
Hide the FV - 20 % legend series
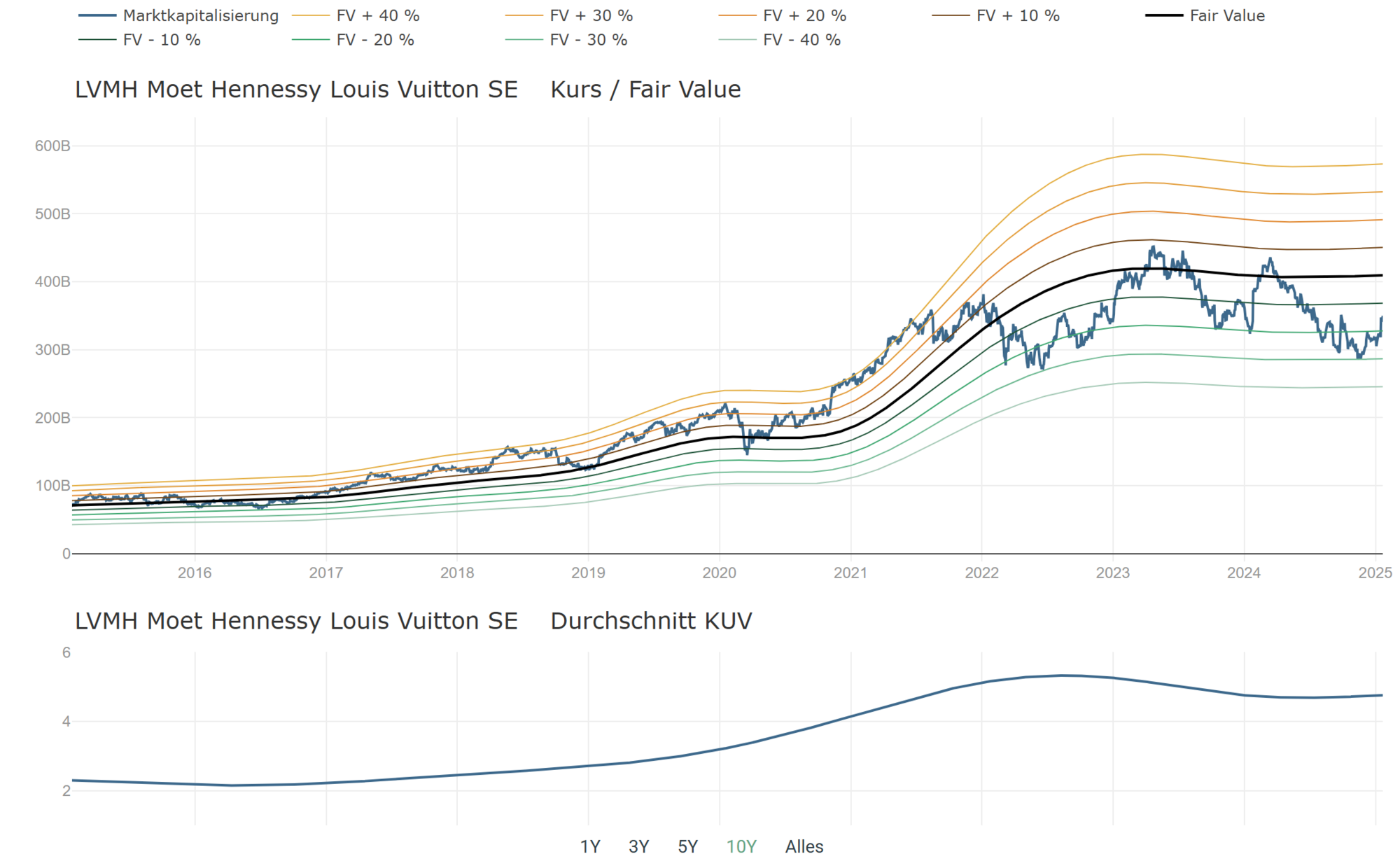click(x=375, y=40)
